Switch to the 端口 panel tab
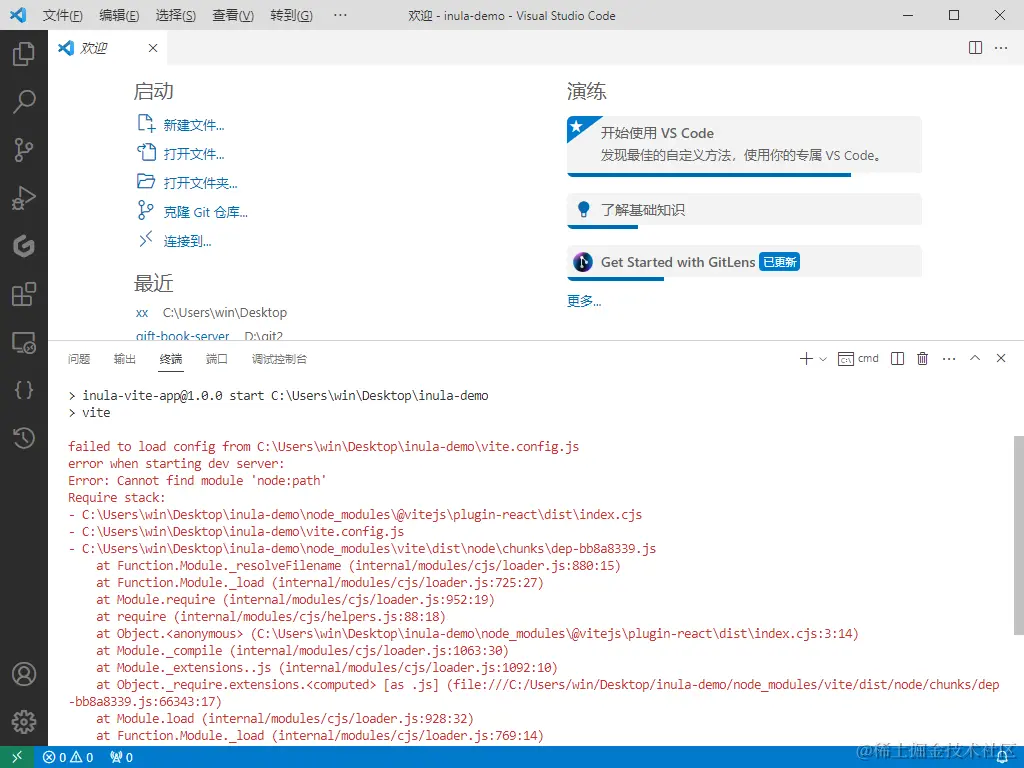This screenshot has height=768, width=1024. (217, 359)
